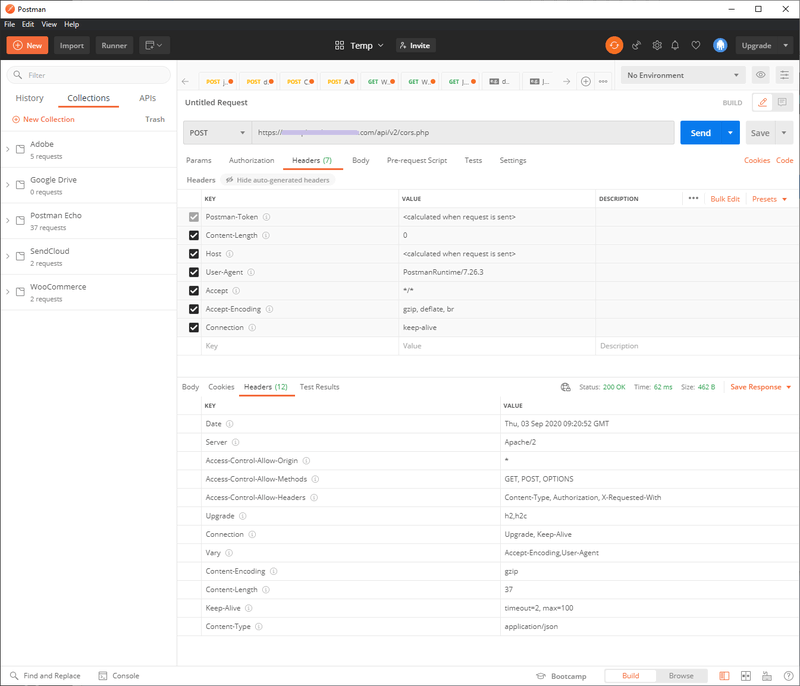
Task: Open the File menu
Action: click(10, 24)
